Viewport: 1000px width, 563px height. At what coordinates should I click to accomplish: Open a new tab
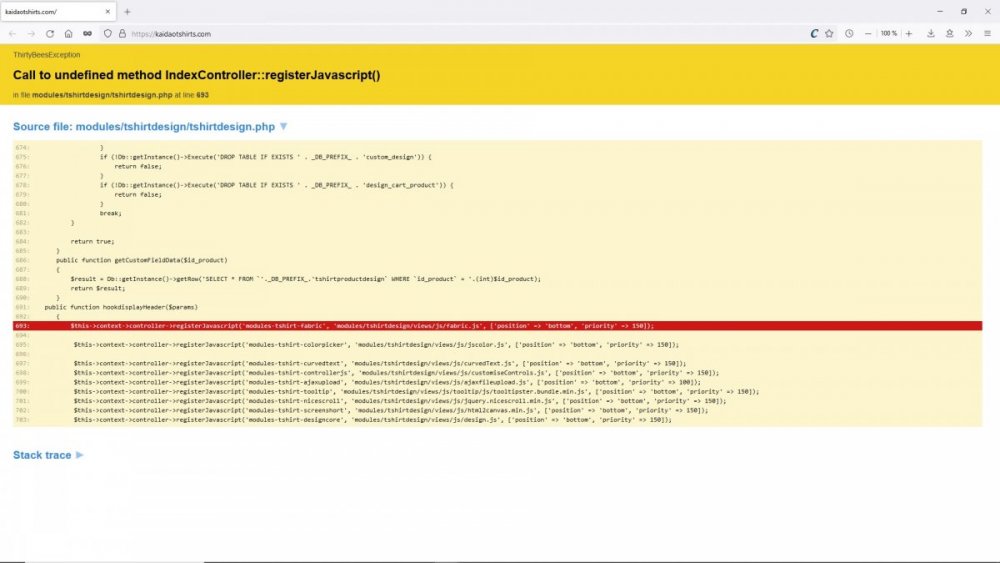pyautogui.click(x=128, y=11)
